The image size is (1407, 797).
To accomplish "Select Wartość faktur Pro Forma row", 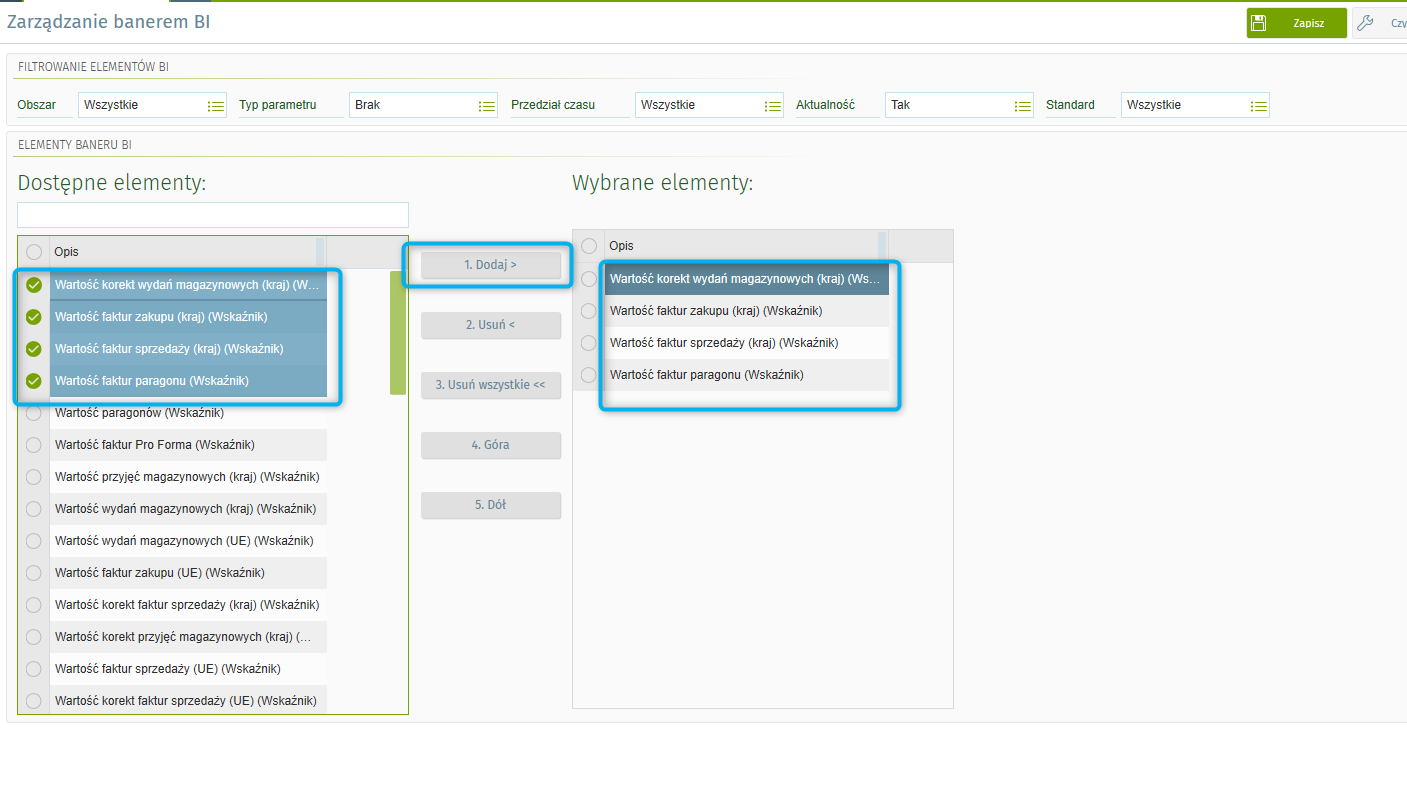I will [x=188, y=445].
